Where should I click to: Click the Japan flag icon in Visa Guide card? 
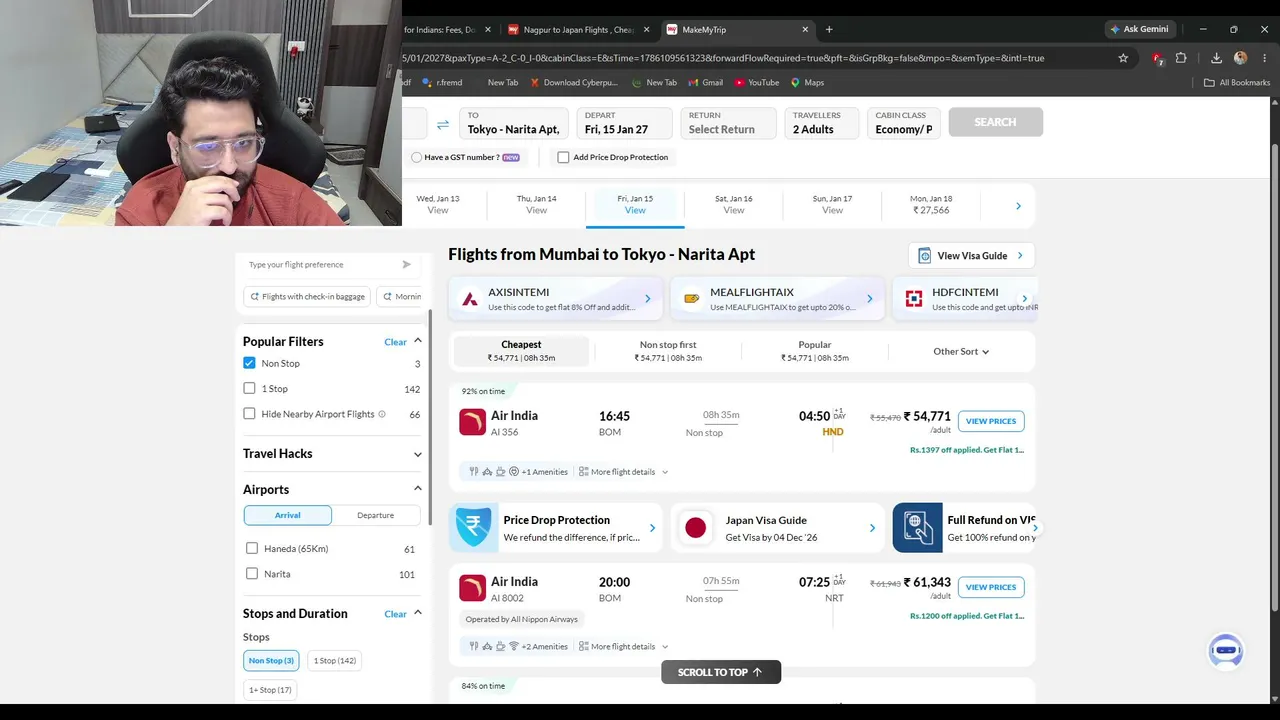tap(695, 527)
